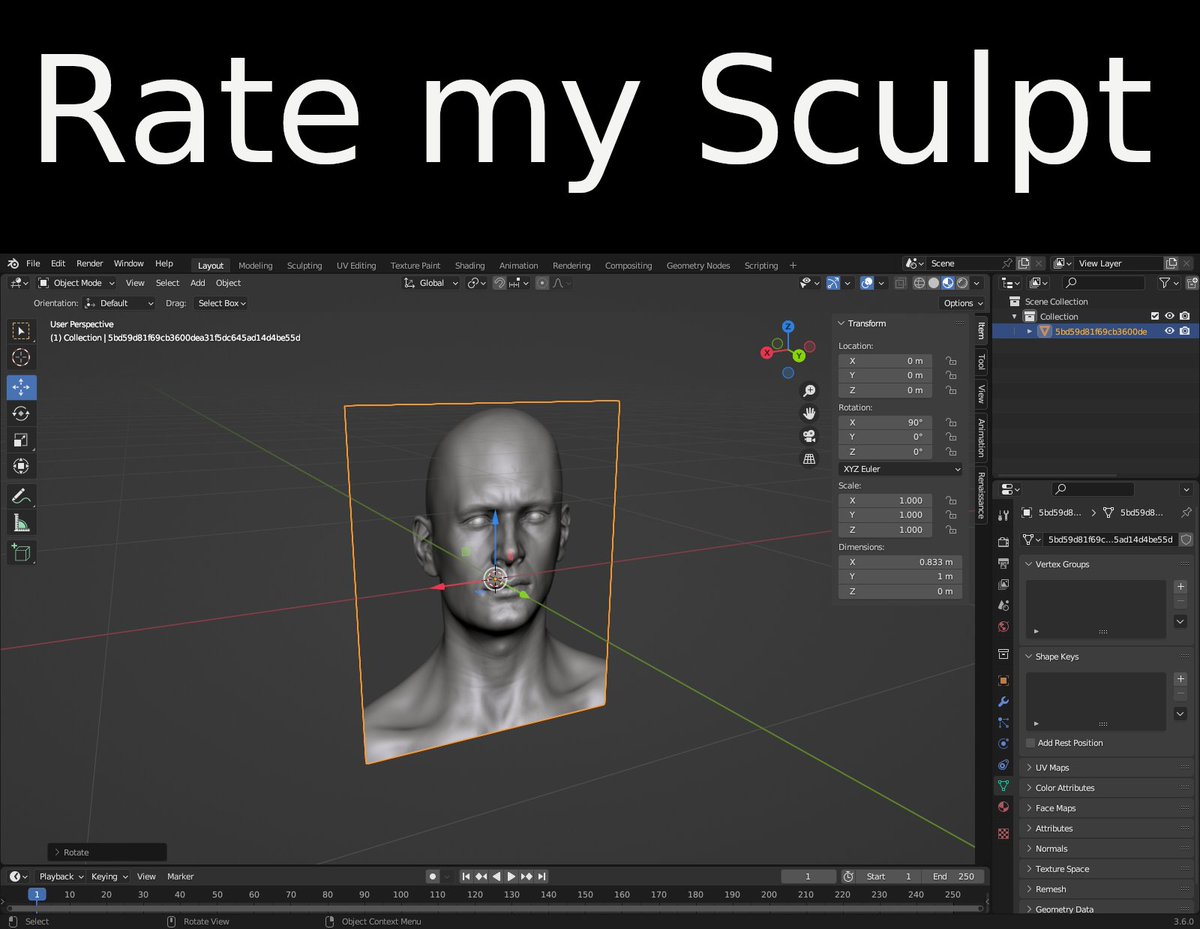Expand the 5bd59d81f69cb3600de object in outliner
Screen dimensions: 1200x929
point(1030,331)
